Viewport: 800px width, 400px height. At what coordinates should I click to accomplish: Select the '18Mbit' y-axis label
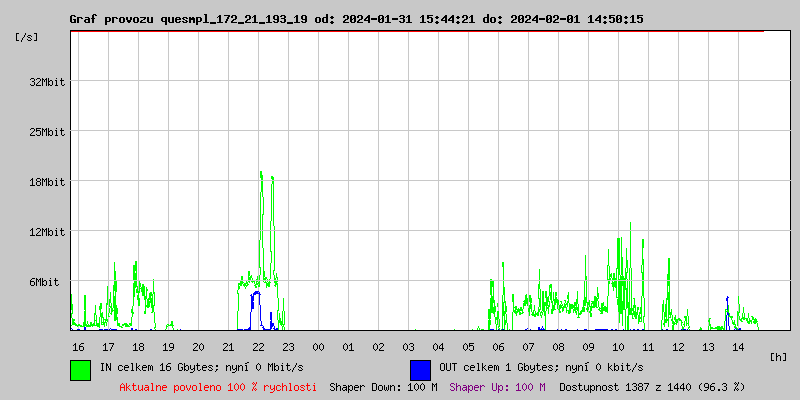(47, 182)
